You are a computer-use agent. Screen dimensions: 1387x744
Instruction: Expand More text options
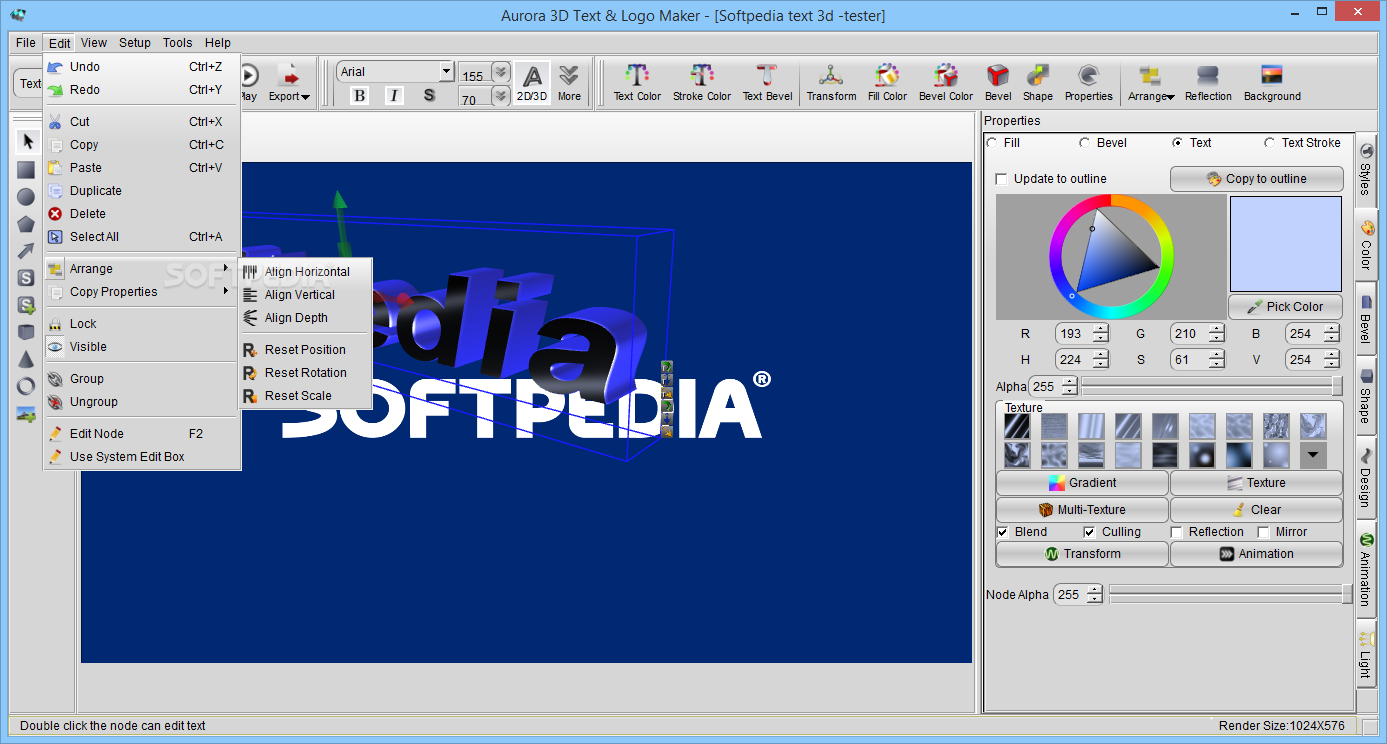pos(569,82)
